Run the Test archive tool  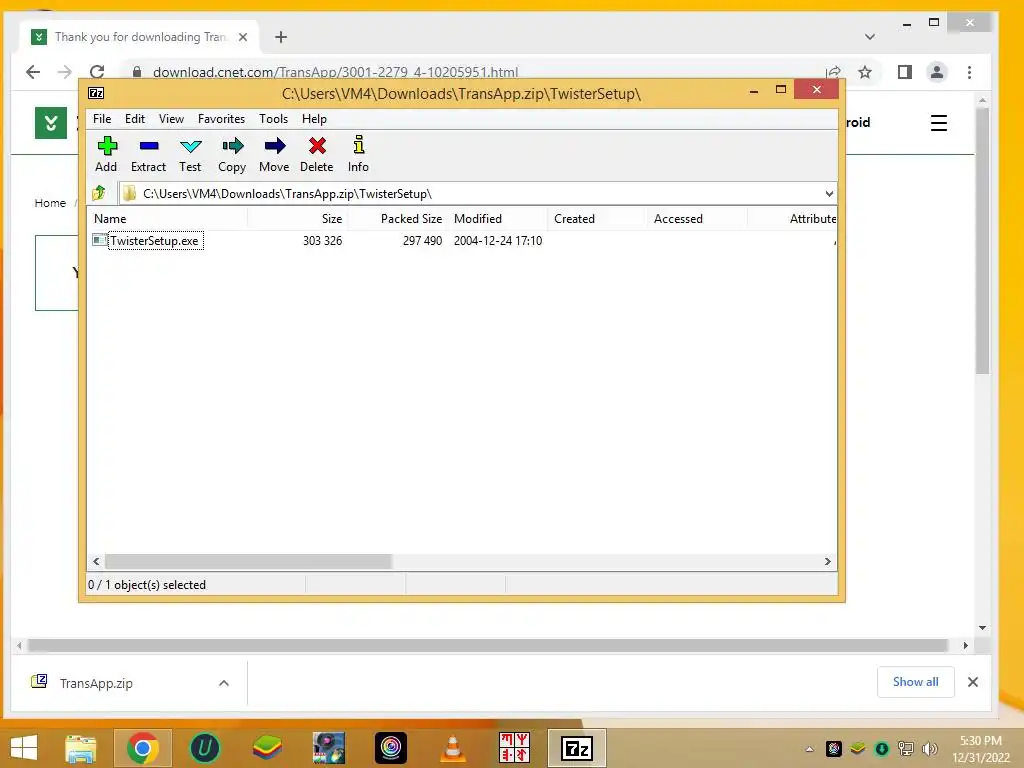(x=190, y=154)
